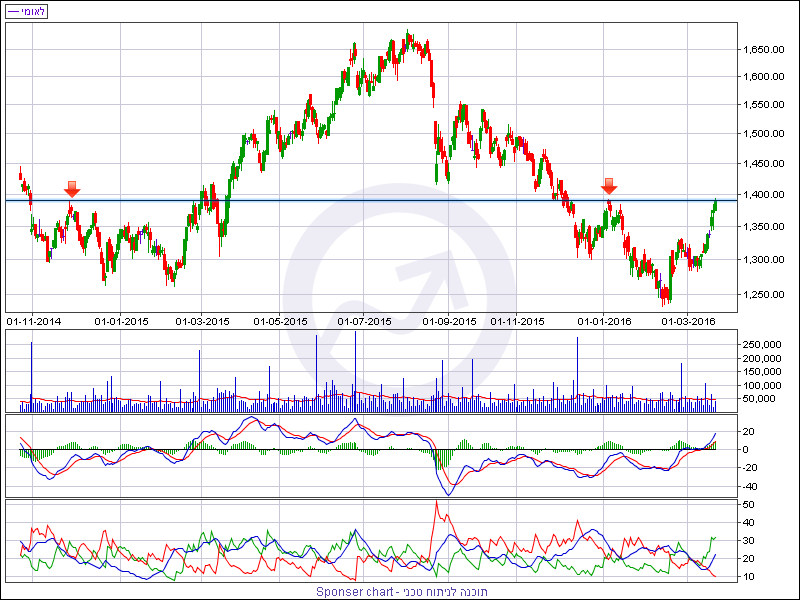800x600 pixels.
Task: Pick the 01-05-2015 date on the axis
Action: tap(280, 321)
